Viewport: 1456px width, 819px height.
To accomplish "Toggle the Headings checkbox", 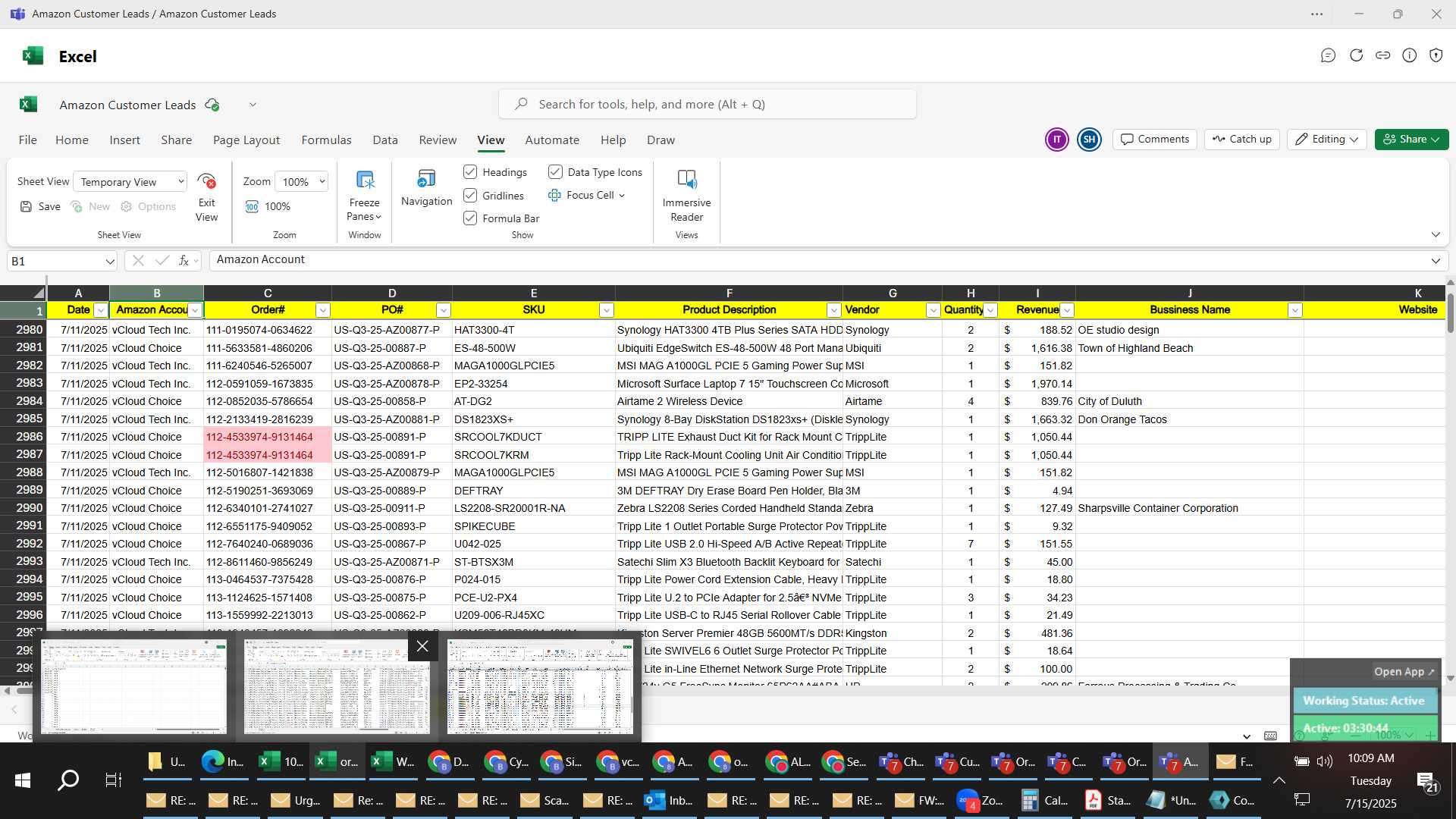I will 470,172.
